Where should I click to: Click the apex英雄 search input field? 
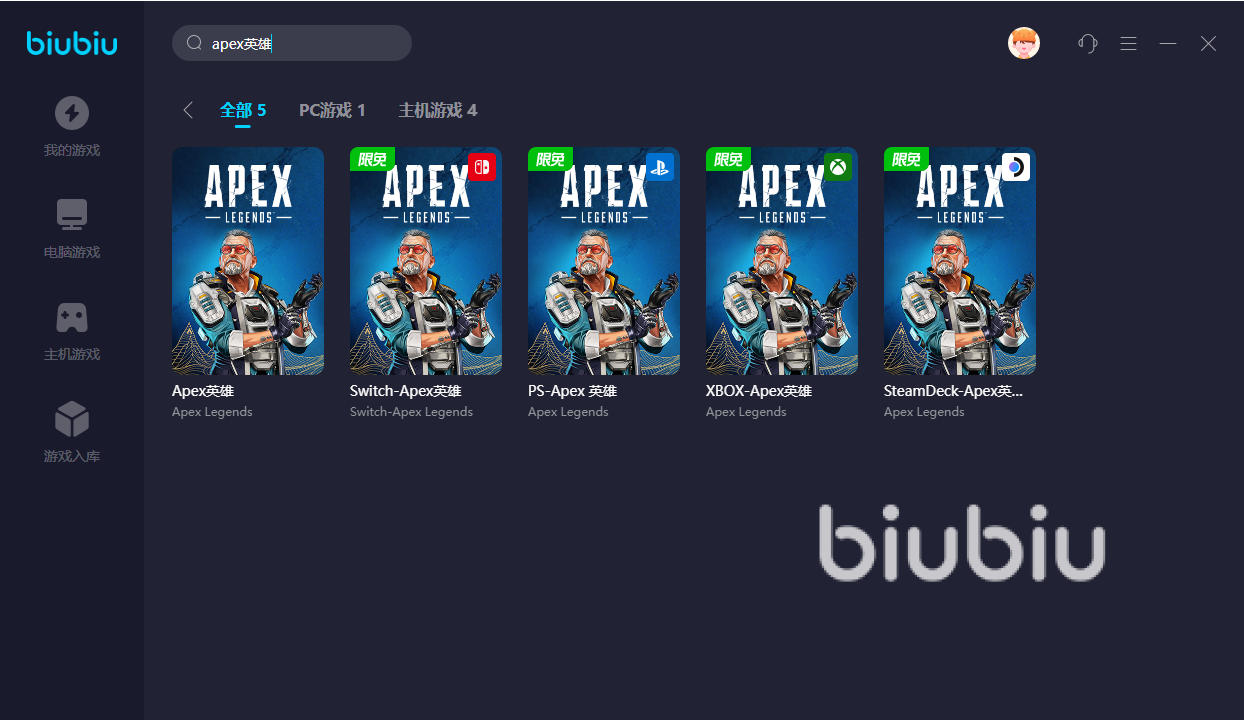292,43
